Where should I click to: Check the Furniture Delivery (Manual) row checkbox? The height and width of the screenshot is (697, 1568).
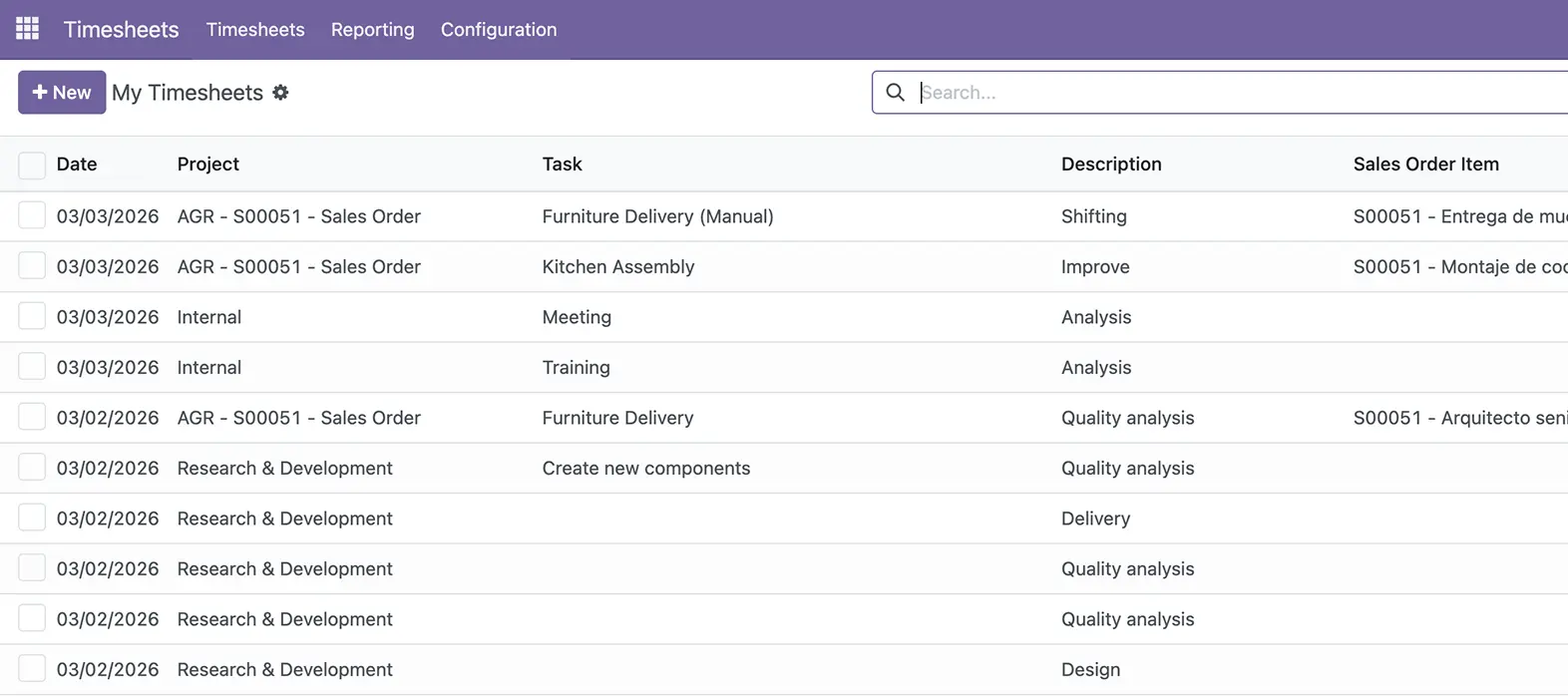pos(32,215)
